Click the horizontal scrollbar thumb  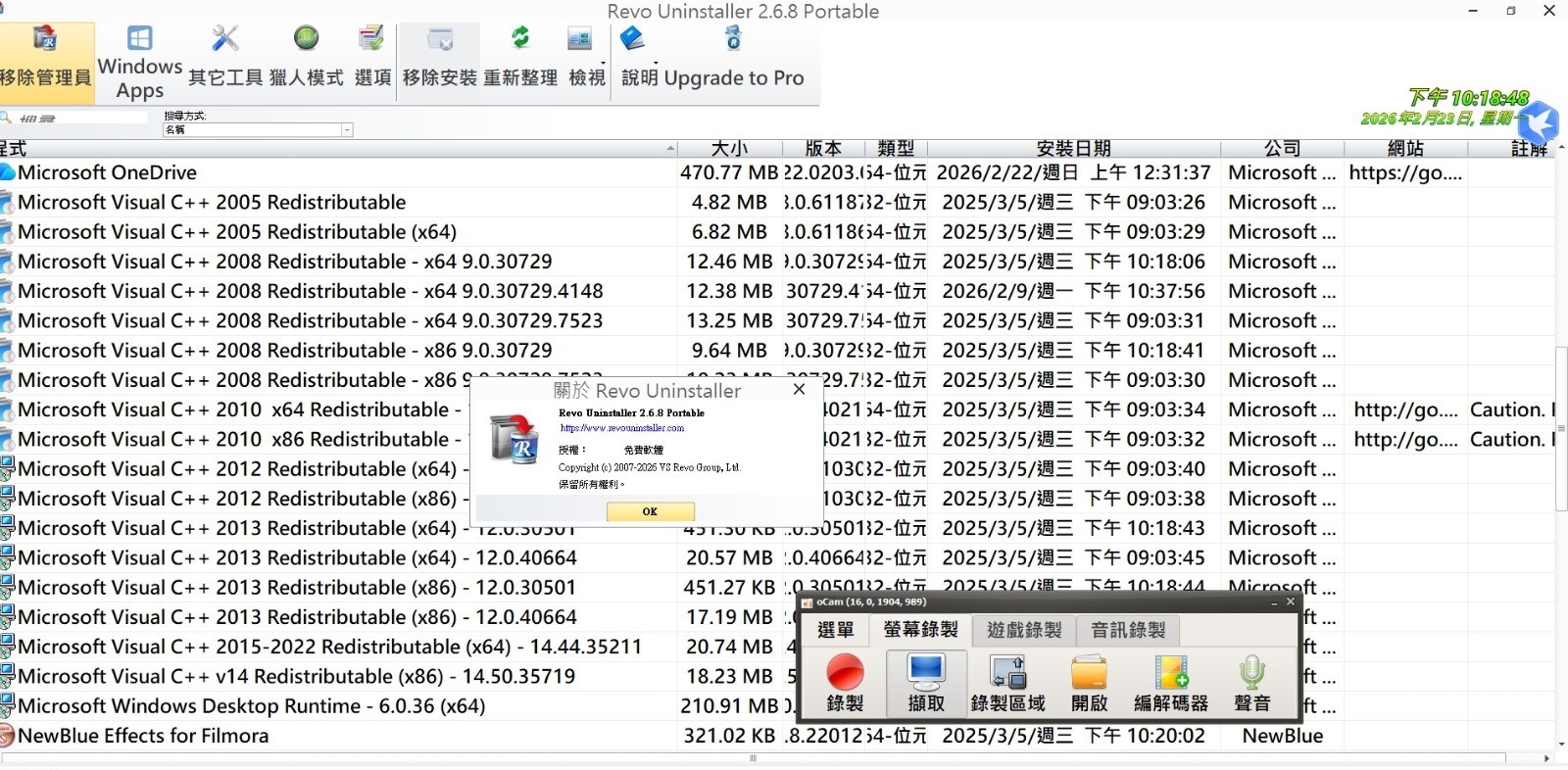753,758
